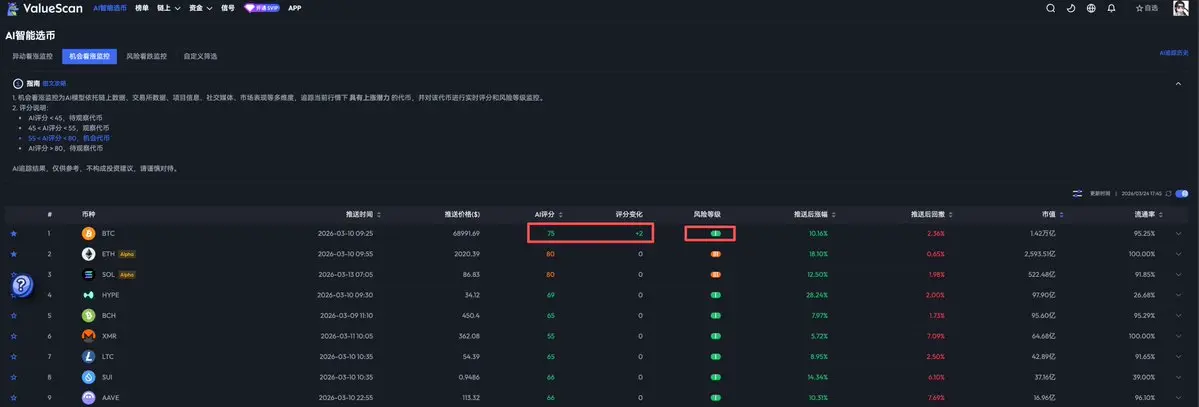
Task: Open the AI追踪历史 link
Action: [1175, 53]
